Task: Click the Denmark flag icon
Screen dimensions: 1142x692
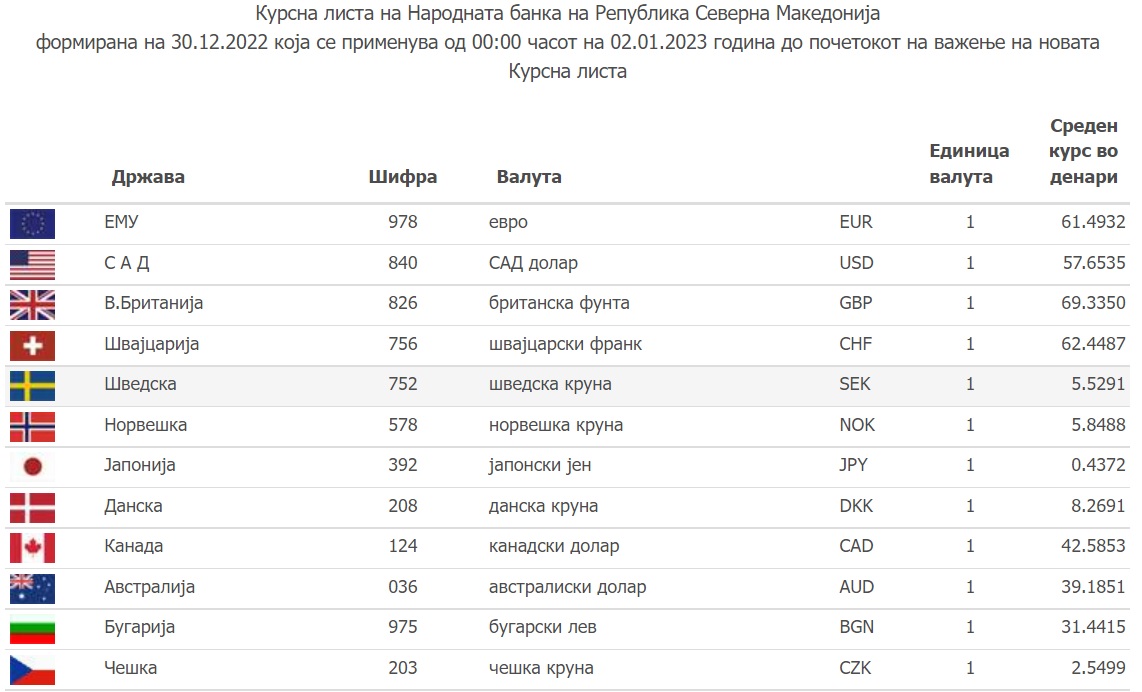Action: point(32,508)
